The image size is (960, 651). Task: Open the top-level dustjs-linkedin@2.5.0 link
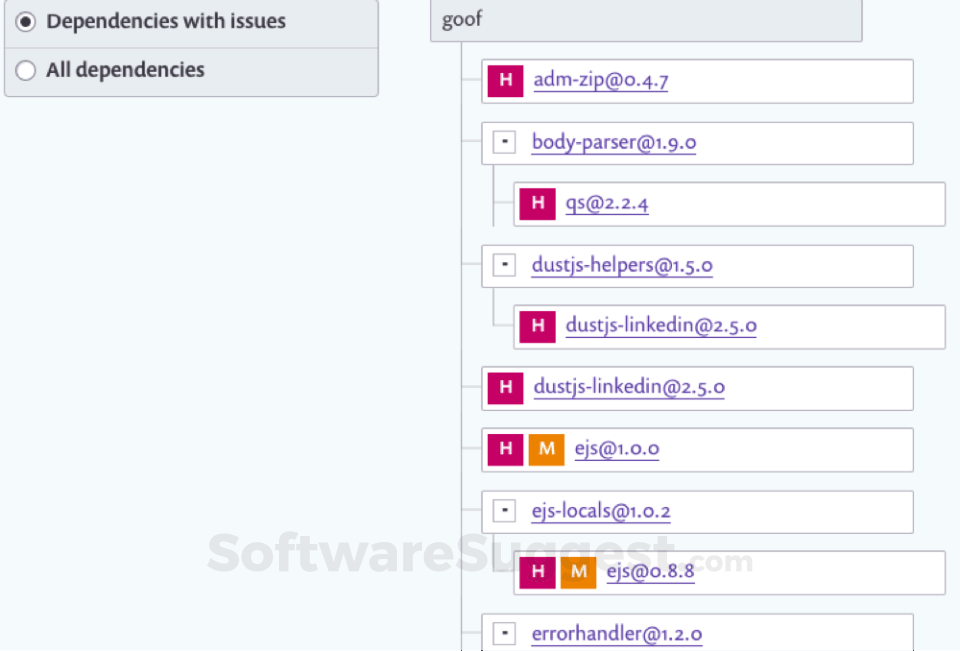click(629, 387)
